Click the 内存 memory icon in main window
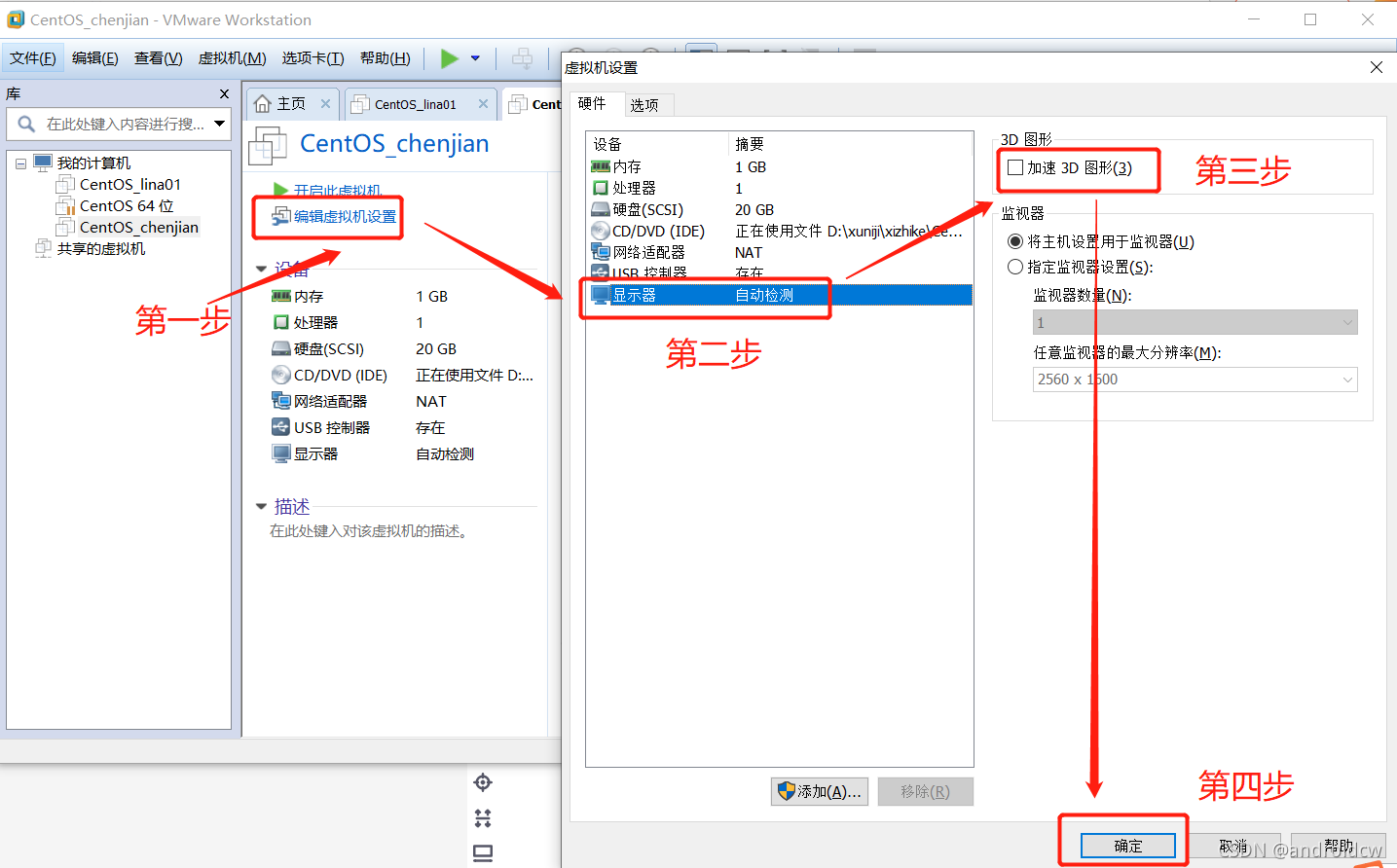Screen dimensions: 1397x868 point(281,297)
